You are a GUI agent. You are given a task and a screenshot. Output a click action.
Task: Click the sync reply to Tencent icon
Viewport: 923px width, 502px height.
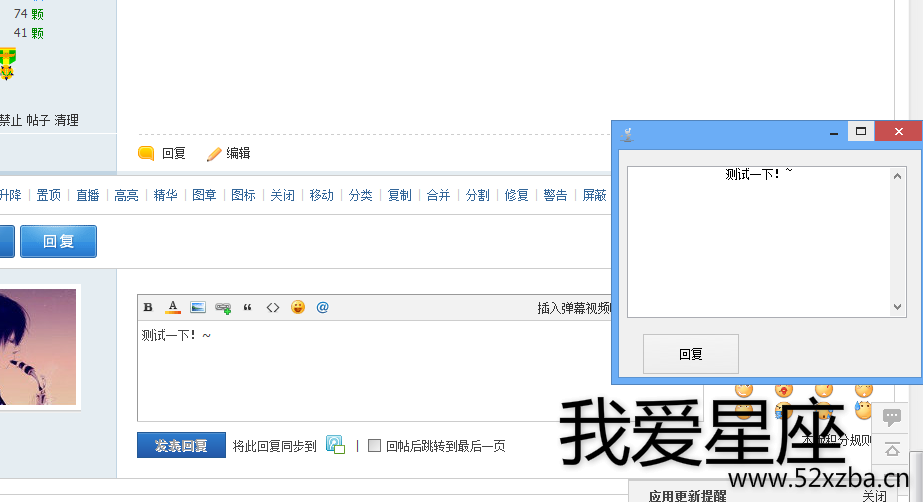click(335, 446)
